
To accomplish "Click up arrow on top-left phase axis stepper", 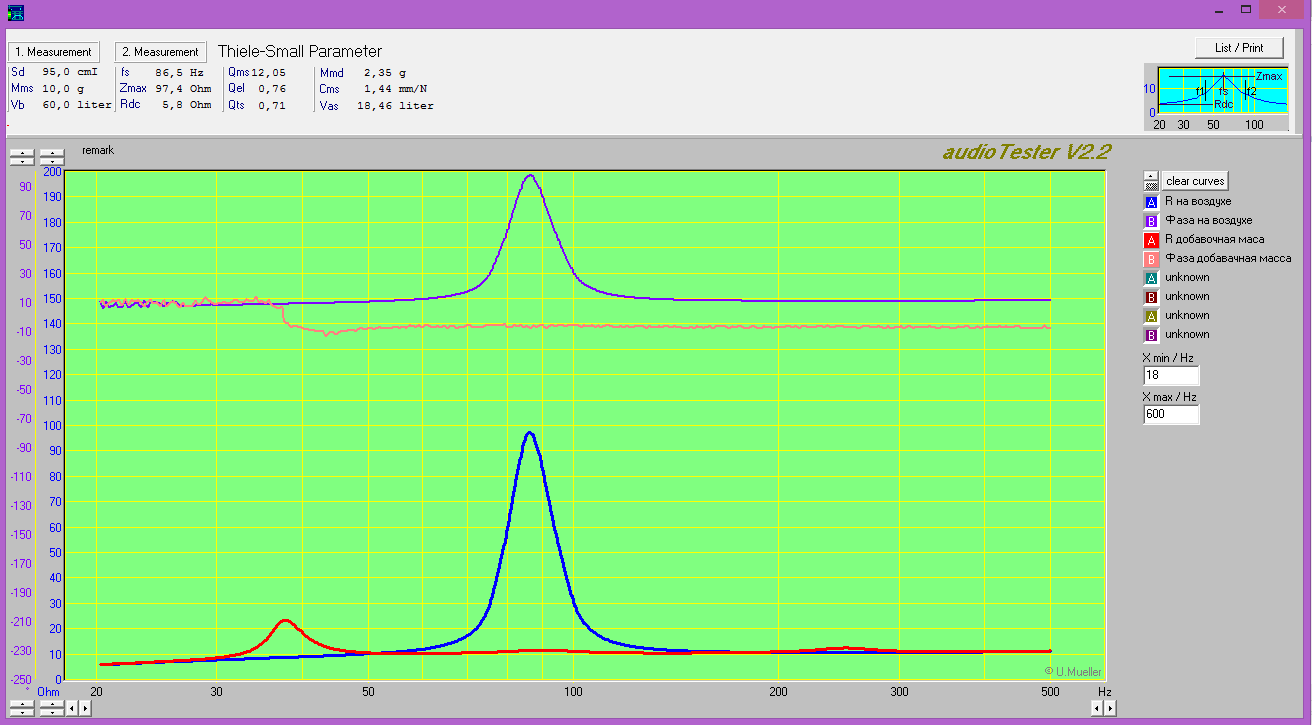I will click(x=21, y=154).
